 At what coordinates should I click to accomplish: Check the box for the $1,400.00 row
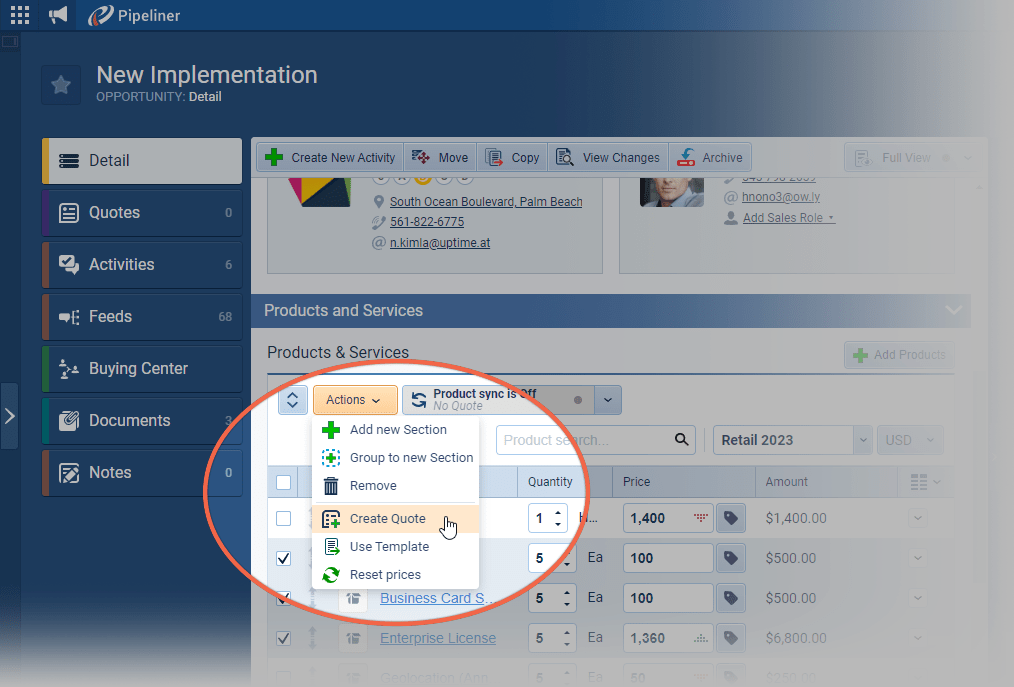(x=283, y=518)
